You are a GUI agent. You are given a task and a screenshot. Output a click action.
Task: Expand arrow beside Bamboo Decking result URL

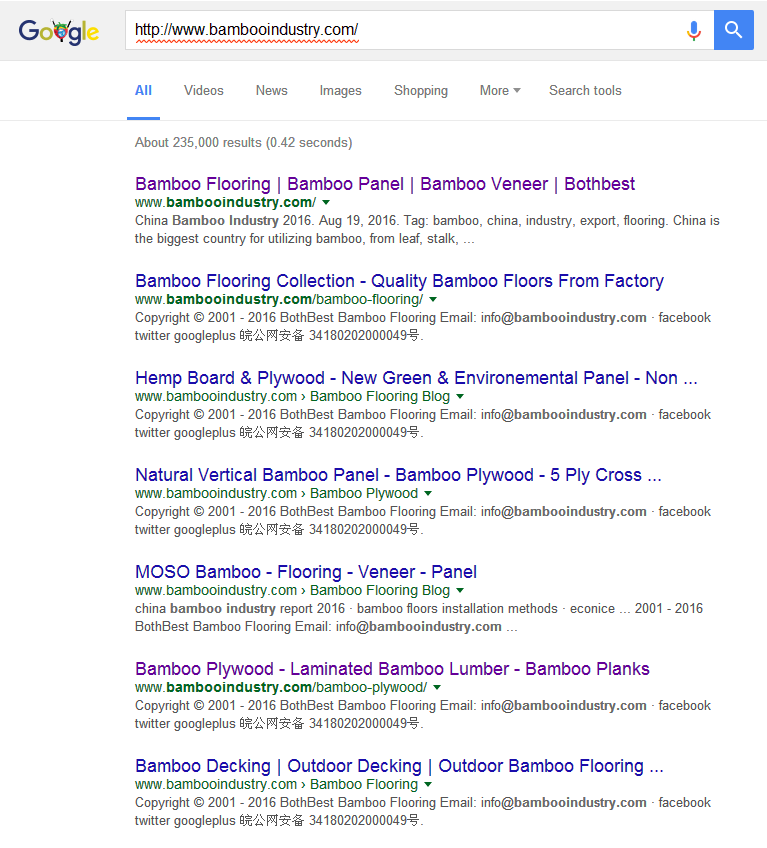pos(428,784)
